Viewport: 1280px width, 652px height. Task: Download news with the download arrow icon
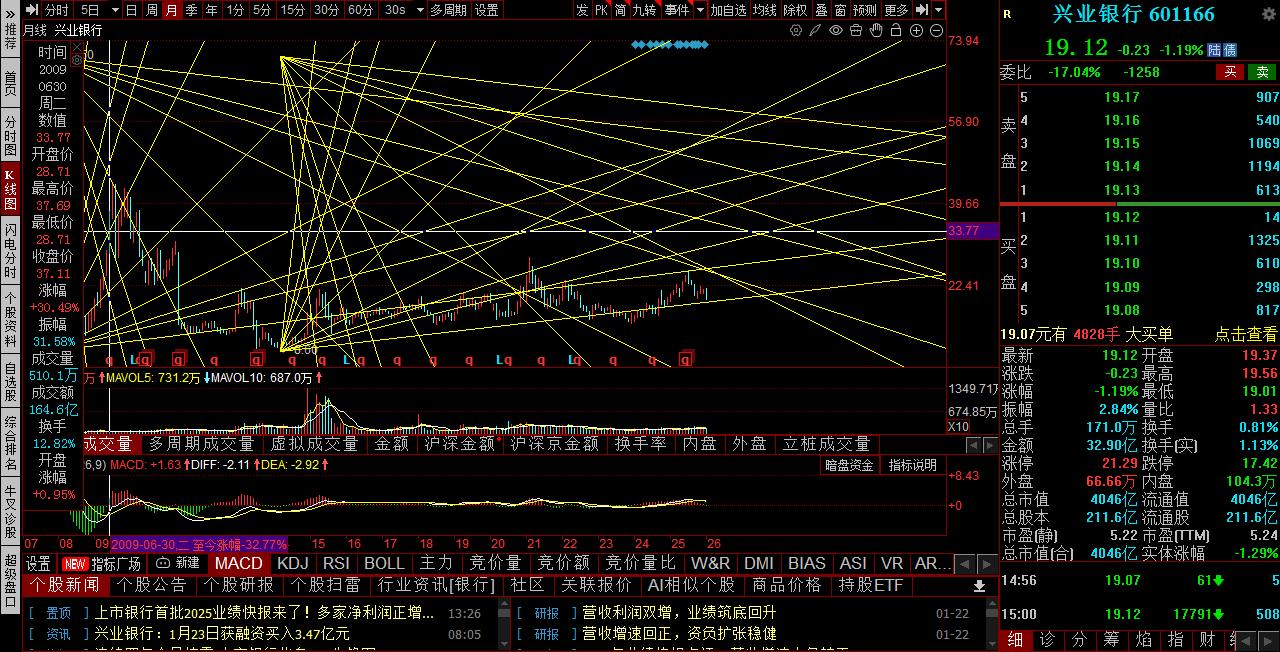click(979, 585)
